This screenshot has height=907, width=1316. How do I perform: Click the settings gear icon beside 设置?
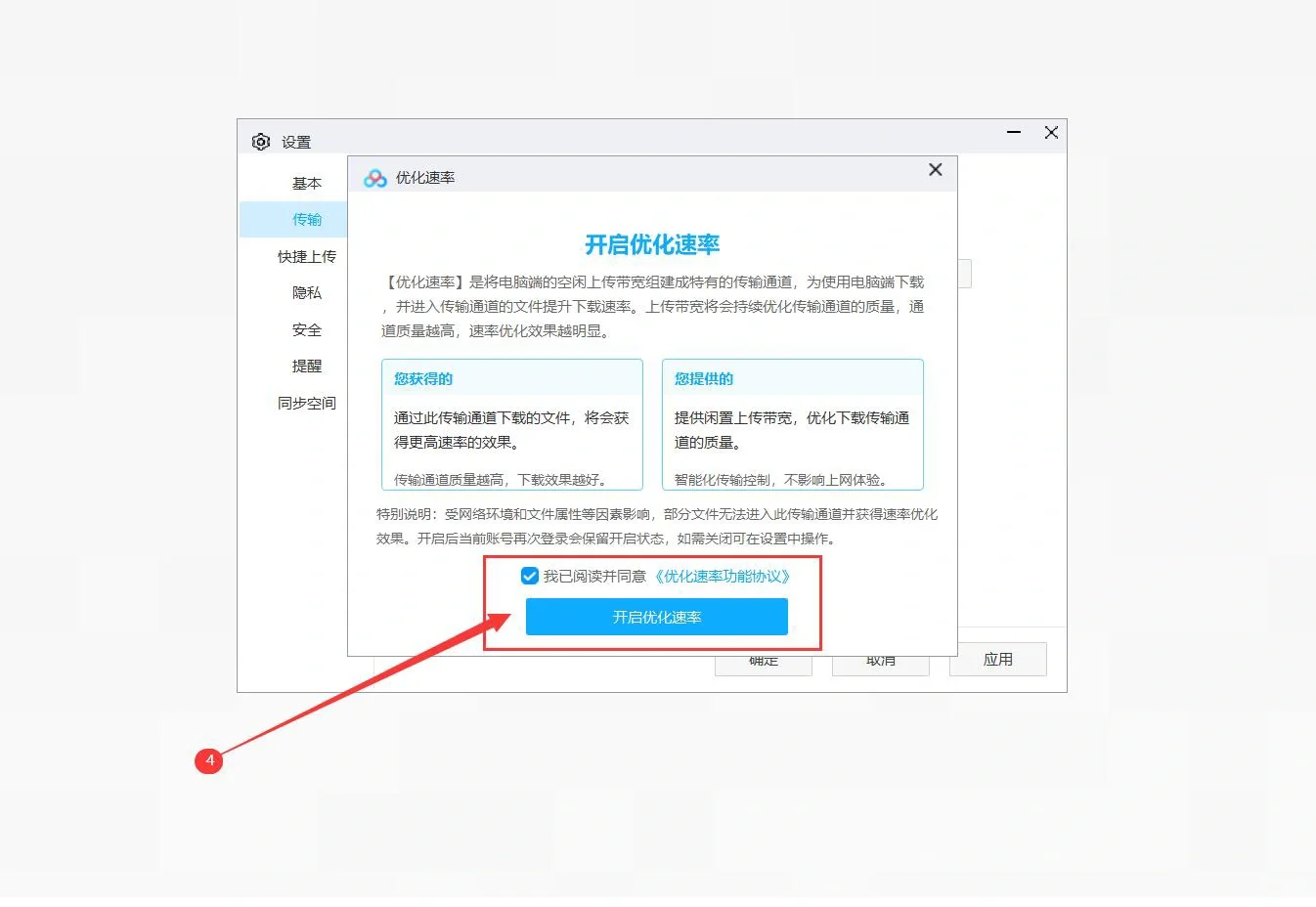click(260, 141)
